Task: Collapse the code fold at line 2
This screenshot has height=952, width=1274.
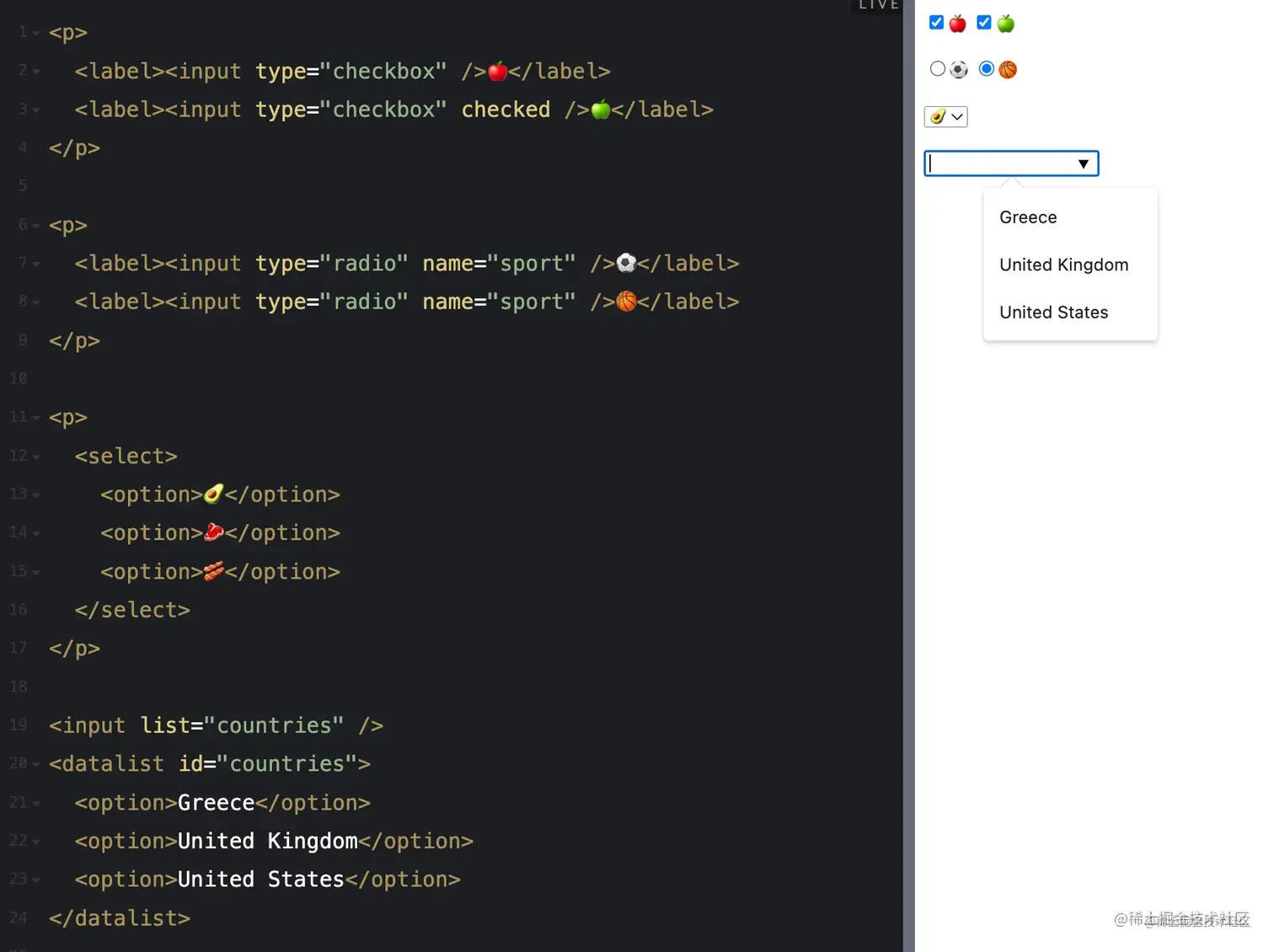Action: point(36,72)
